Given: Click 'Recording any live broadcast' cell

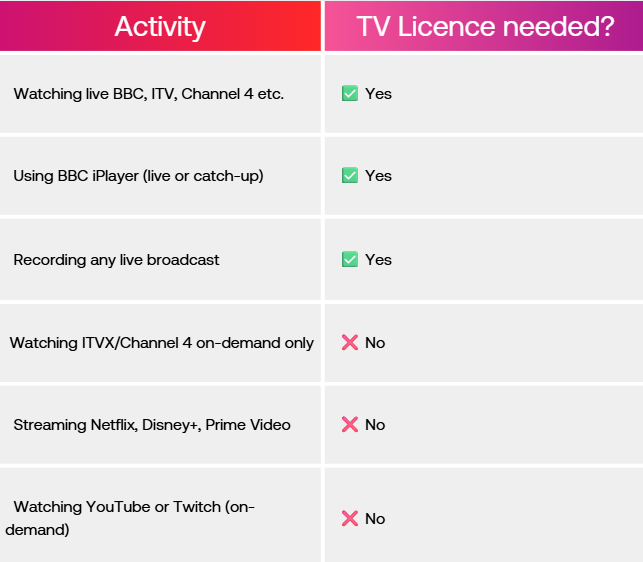Looking at the screenshot, I should pos(116,260).
